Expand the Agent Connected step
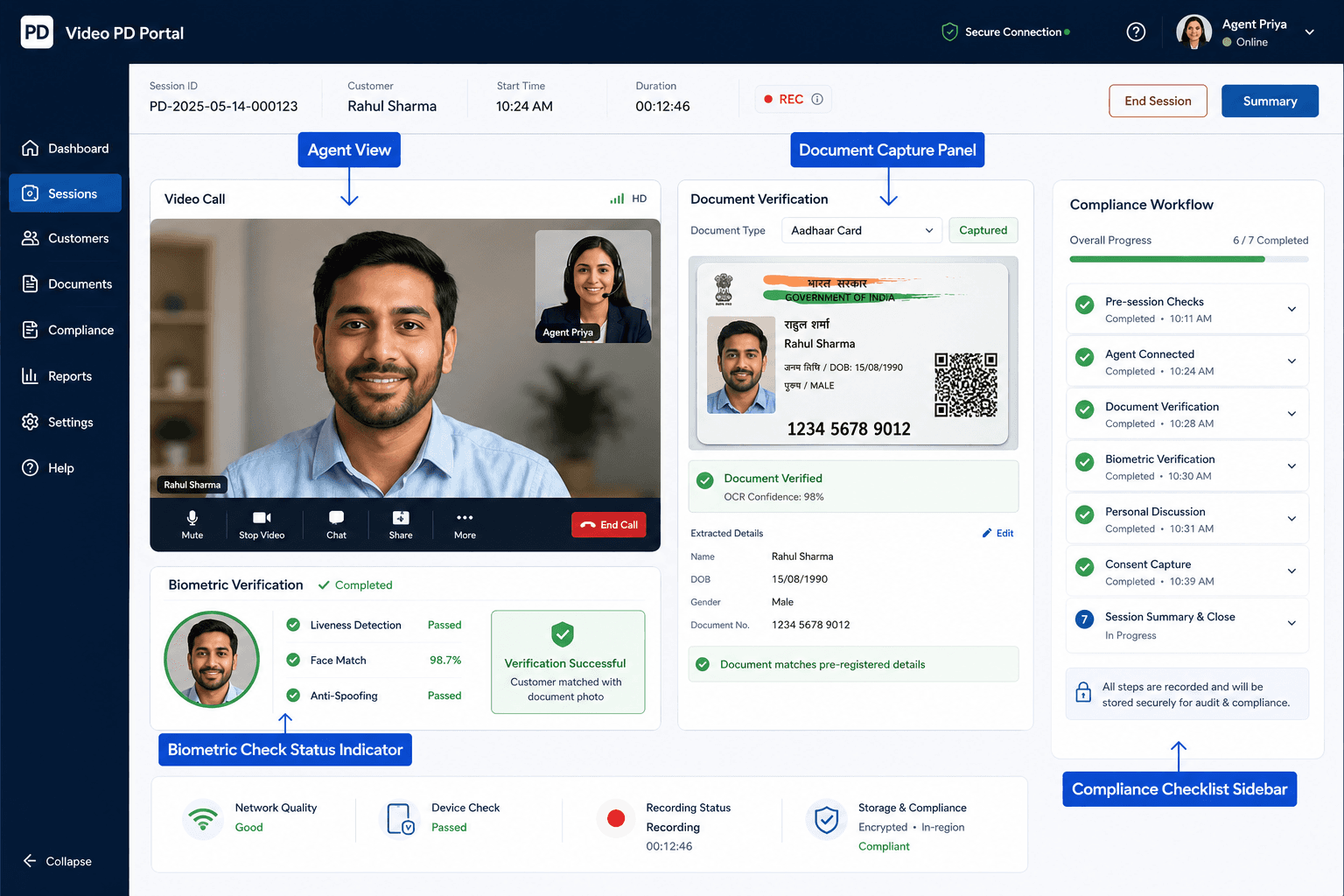 point(1291,361)
